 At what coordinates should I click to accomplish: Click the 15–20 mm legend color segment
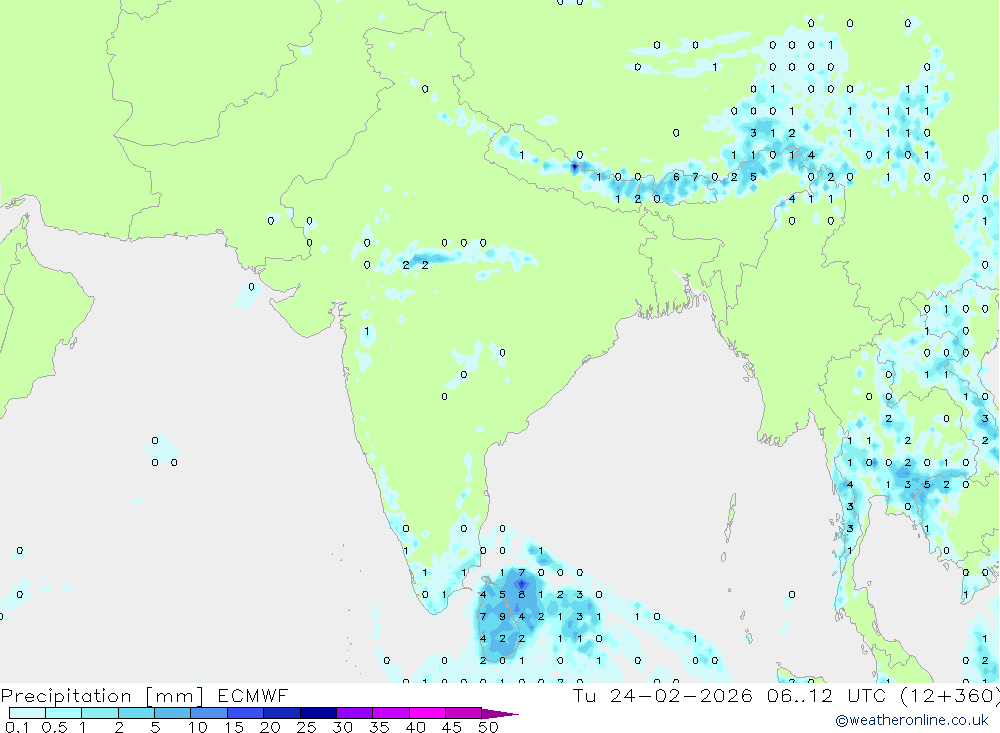246,713
